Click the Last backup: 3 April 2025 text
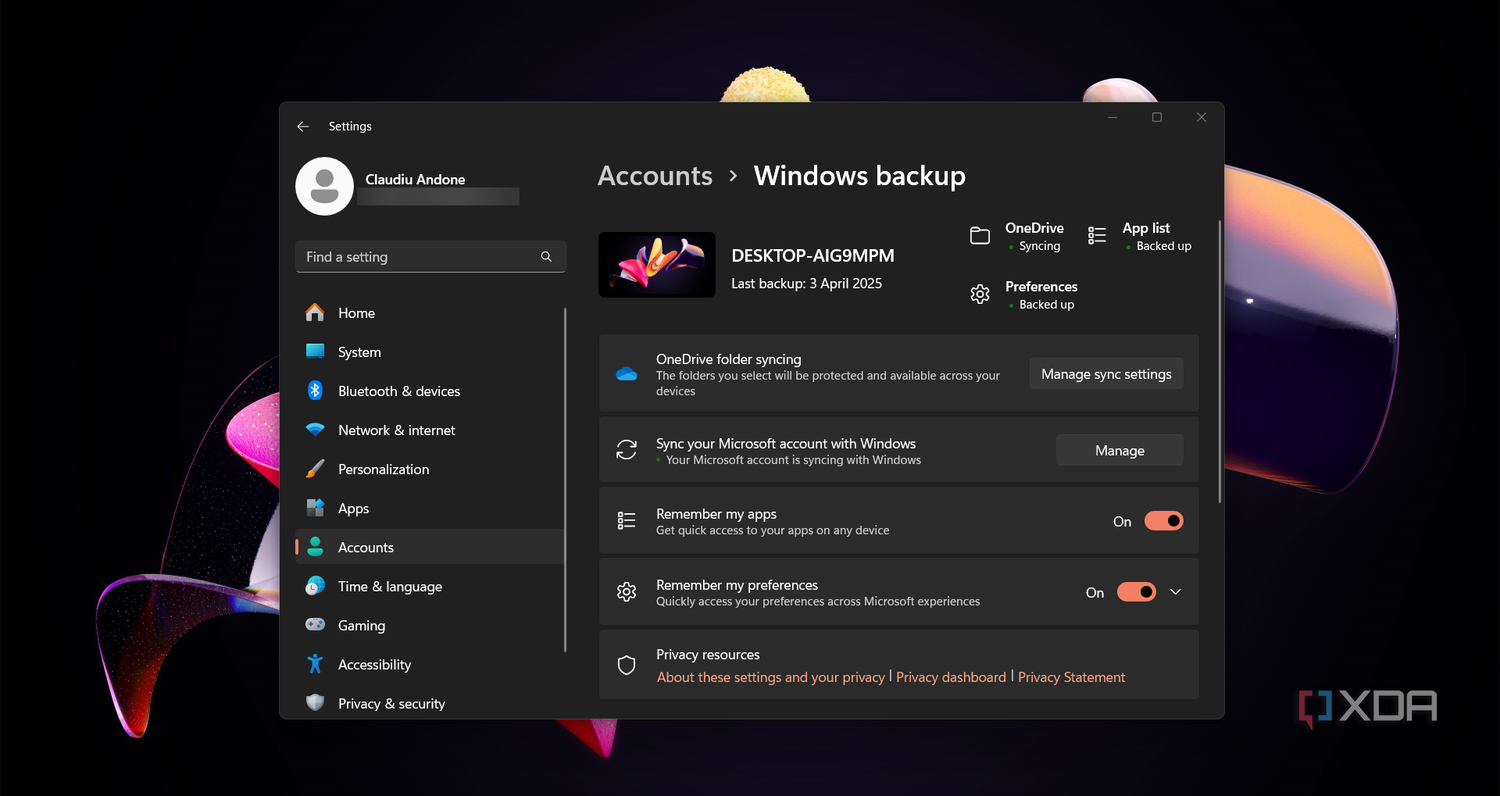This screenshot has width=1500, height=796. click(806, 283)
